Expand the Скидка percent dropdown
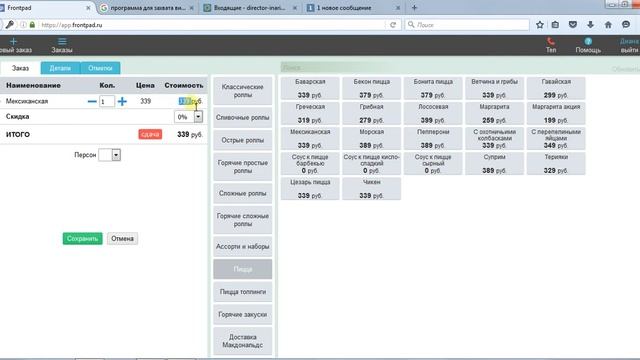The height and width of the screenshot is (360, 640). click(x=198, y=117)
